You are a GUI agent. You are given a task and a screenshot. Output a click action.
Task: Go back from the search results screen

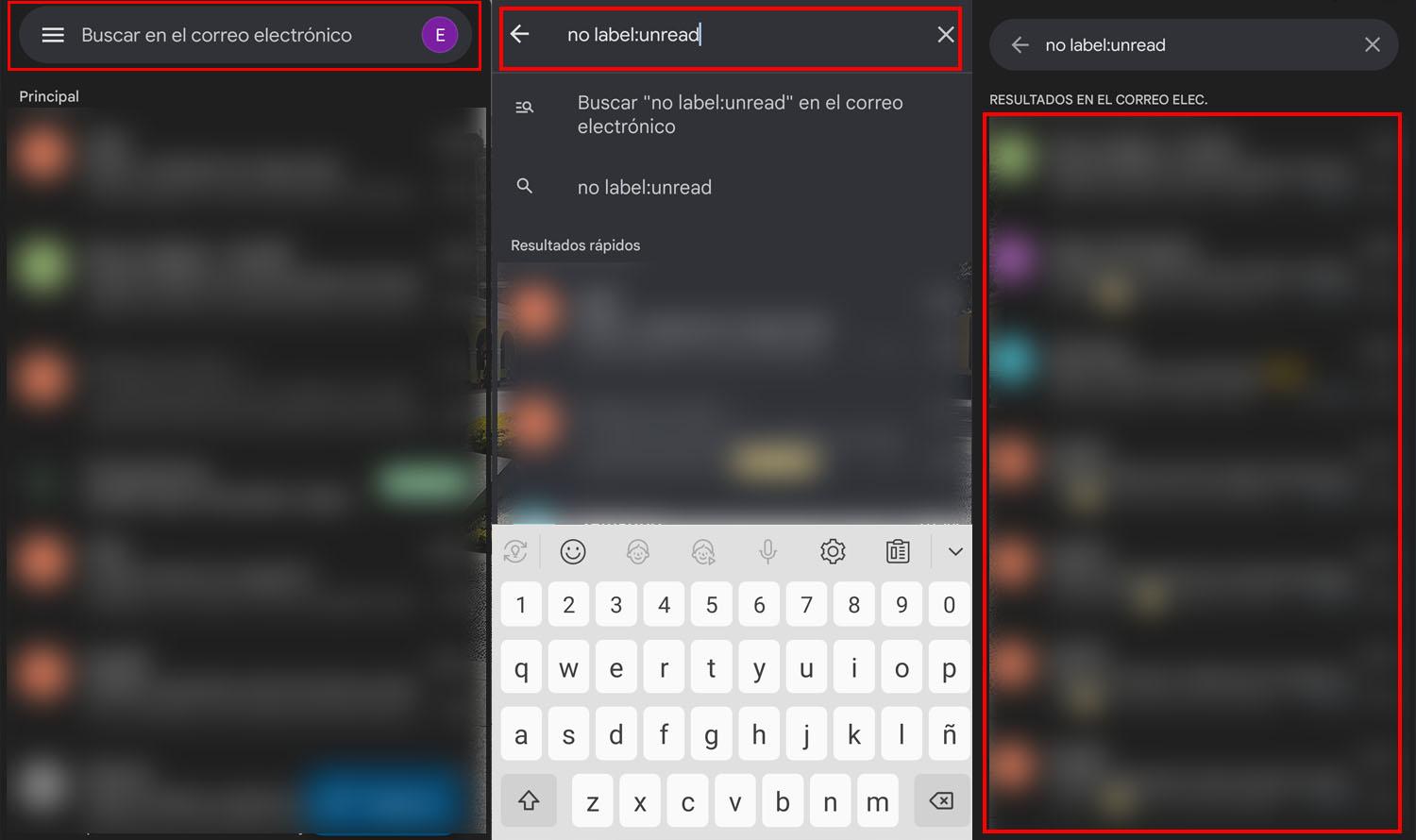coord(1020,44)
